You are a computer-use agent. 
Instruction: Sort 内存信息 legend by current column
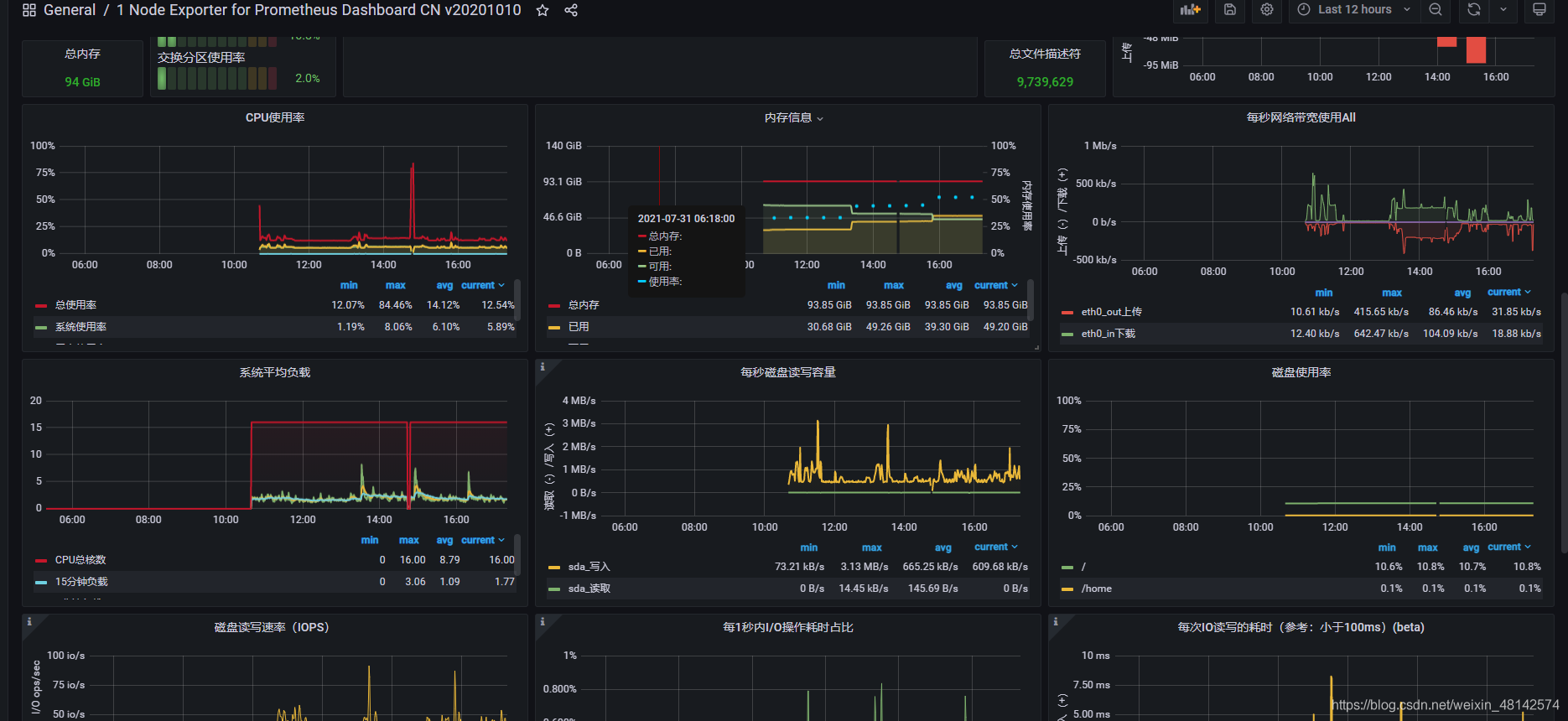[x=996, y=285]
